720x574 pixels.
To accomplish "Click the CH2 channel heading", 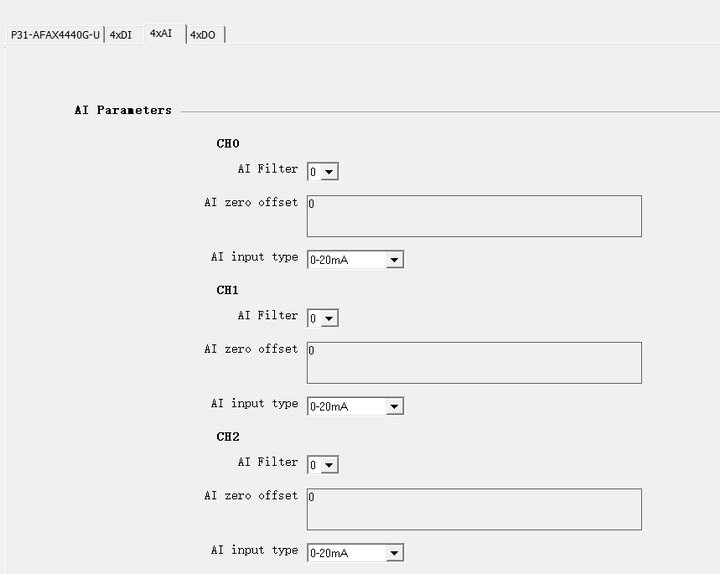I will point(228,437).
